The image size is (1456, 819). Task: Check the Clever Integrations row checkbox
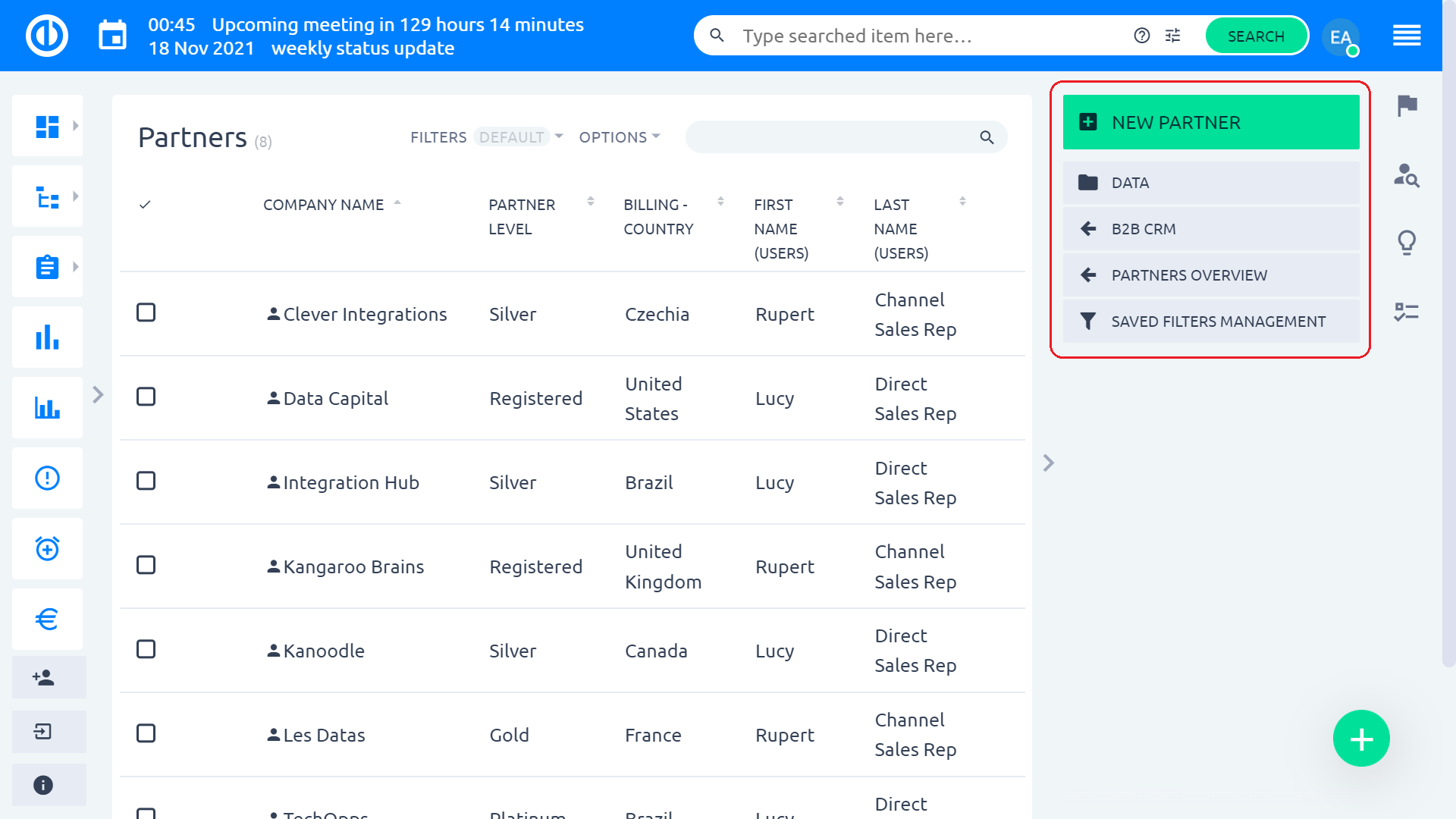(146, 313)
